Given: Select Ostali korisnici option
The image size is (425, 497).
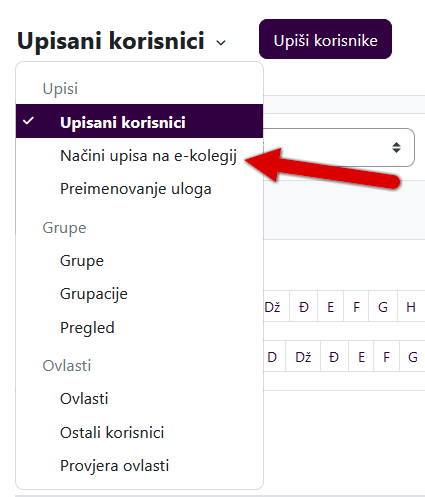Looking at the screenshot, I should [x=112, y=433].
